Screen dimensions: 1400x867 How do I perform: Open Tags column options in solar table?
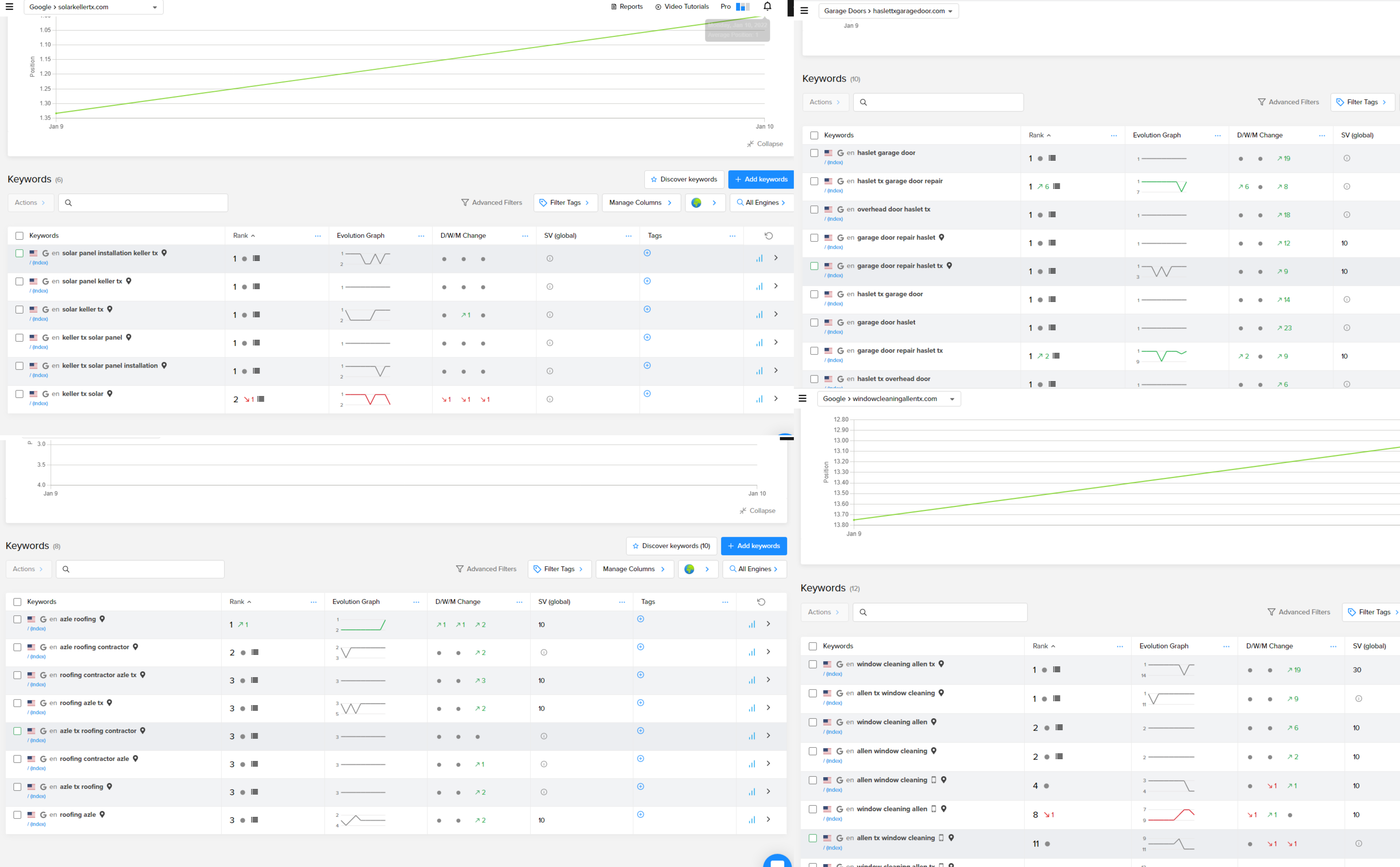pyautogui.click(x=732, y=236)
